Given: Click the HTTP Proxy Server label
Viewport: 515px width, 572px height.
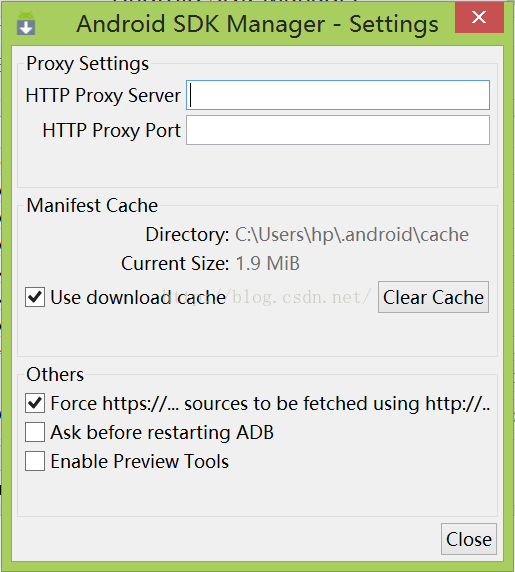Looking at the screenshot, I should click(103, 96).
